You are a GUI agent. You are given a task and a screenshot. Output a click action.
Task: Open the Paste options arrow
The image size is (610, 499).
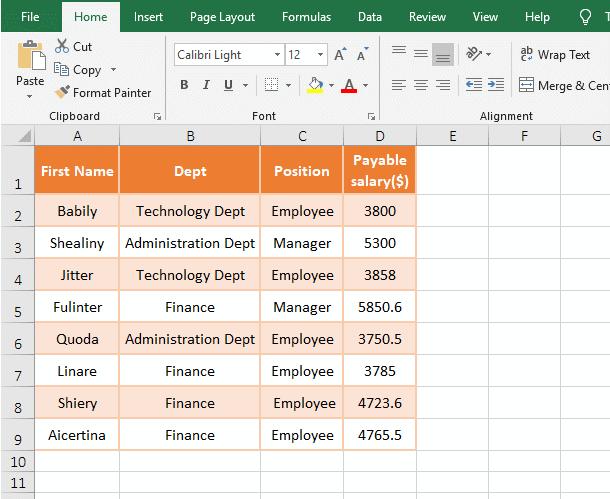(x=30, y=96)
